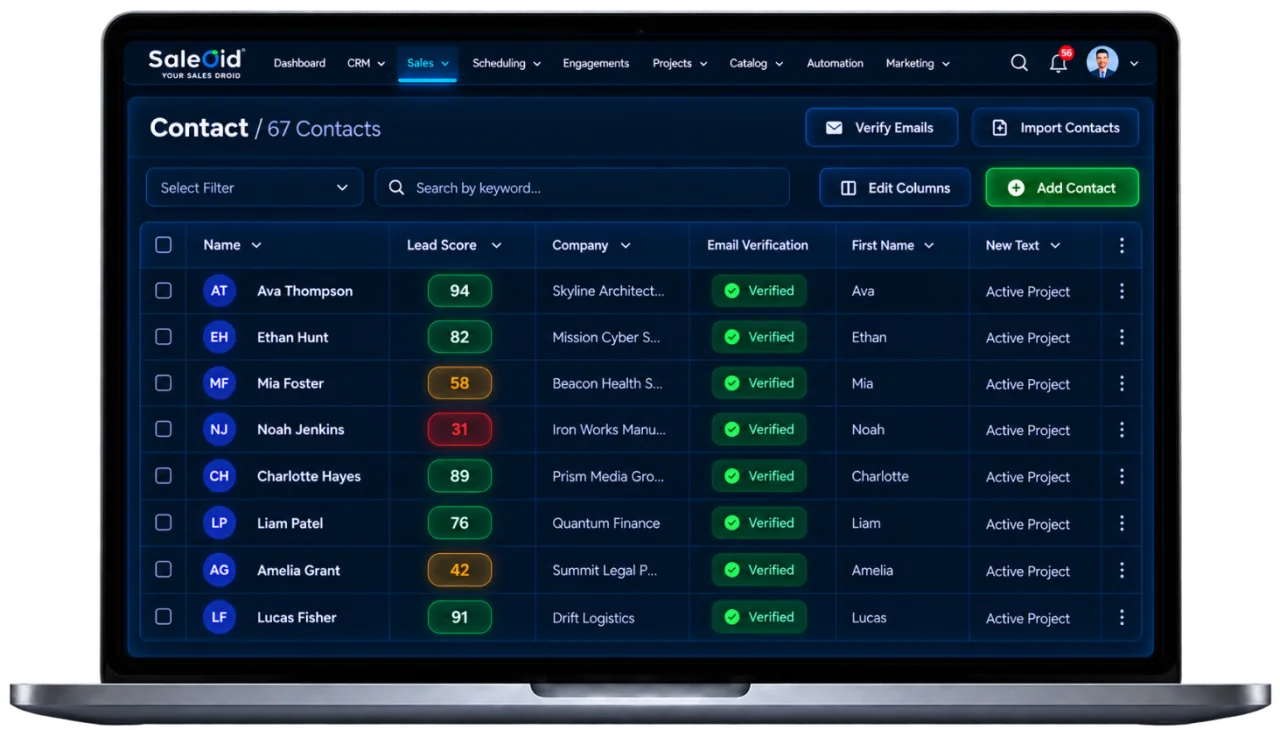
Task: Click the Verify Emails button
Action: [881, 127]
